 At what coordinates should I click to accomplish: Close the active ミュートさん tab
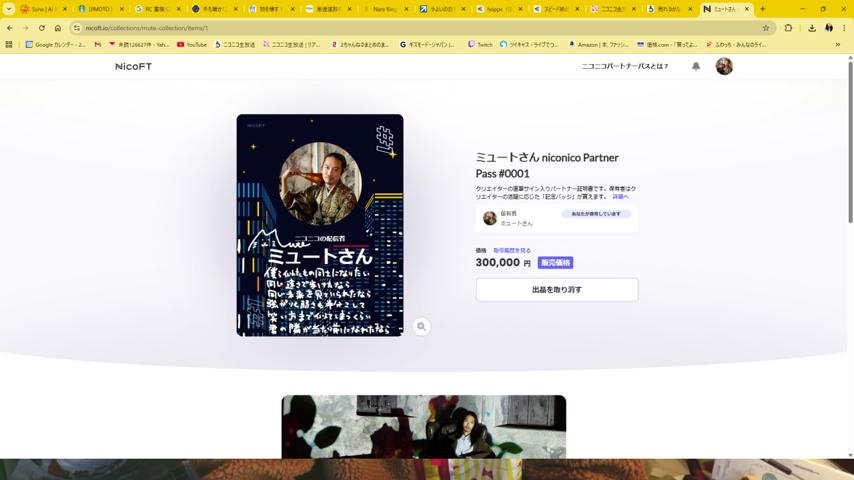[x=747, y=9]
